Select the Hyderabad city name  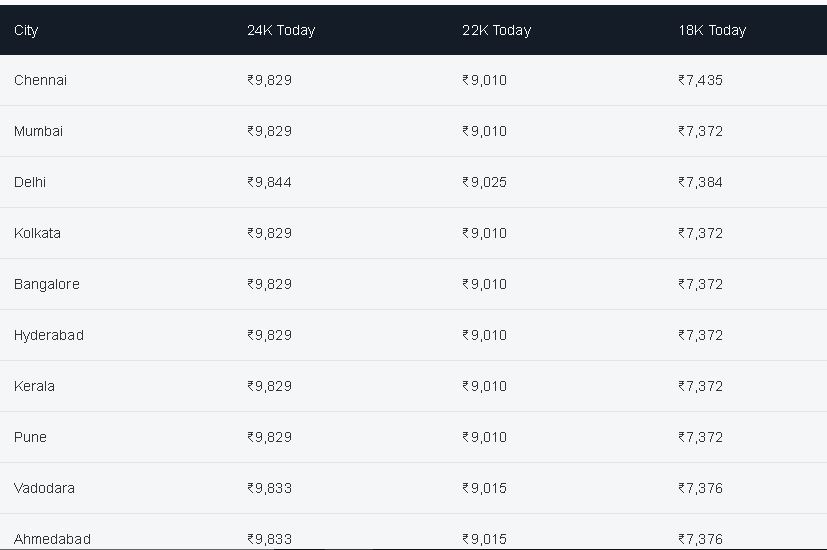(x=49, y=335)
